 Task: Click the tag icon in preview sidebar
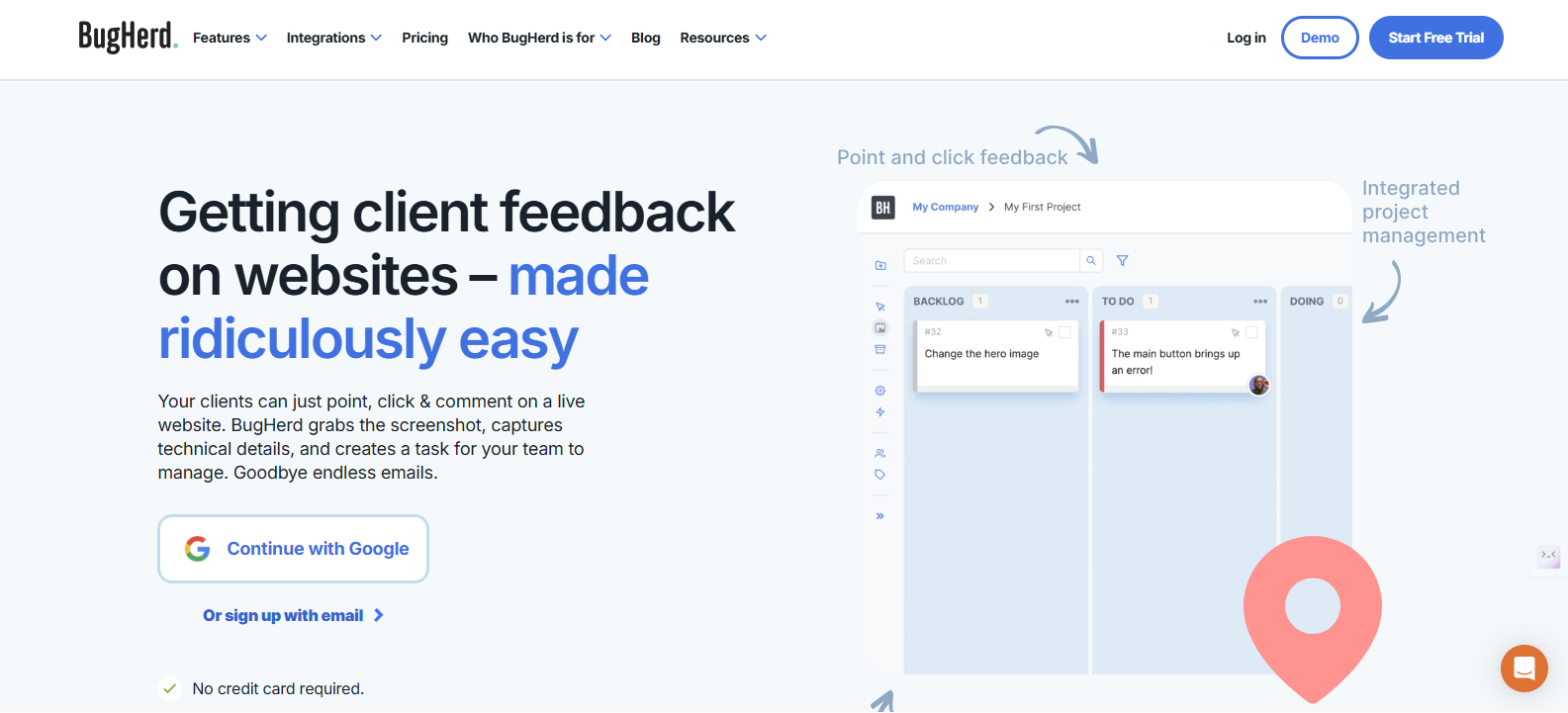(x=880, y=475)
